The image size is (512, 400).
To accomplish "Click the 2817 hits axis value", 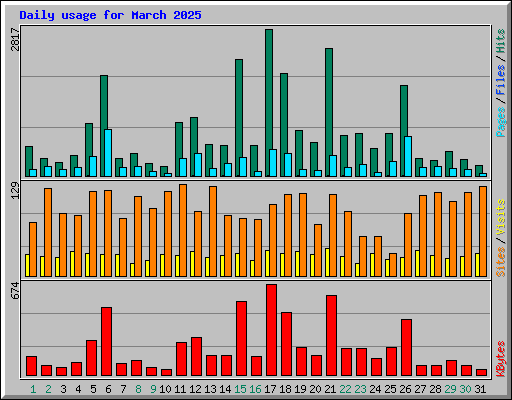I will click(15, 39).
